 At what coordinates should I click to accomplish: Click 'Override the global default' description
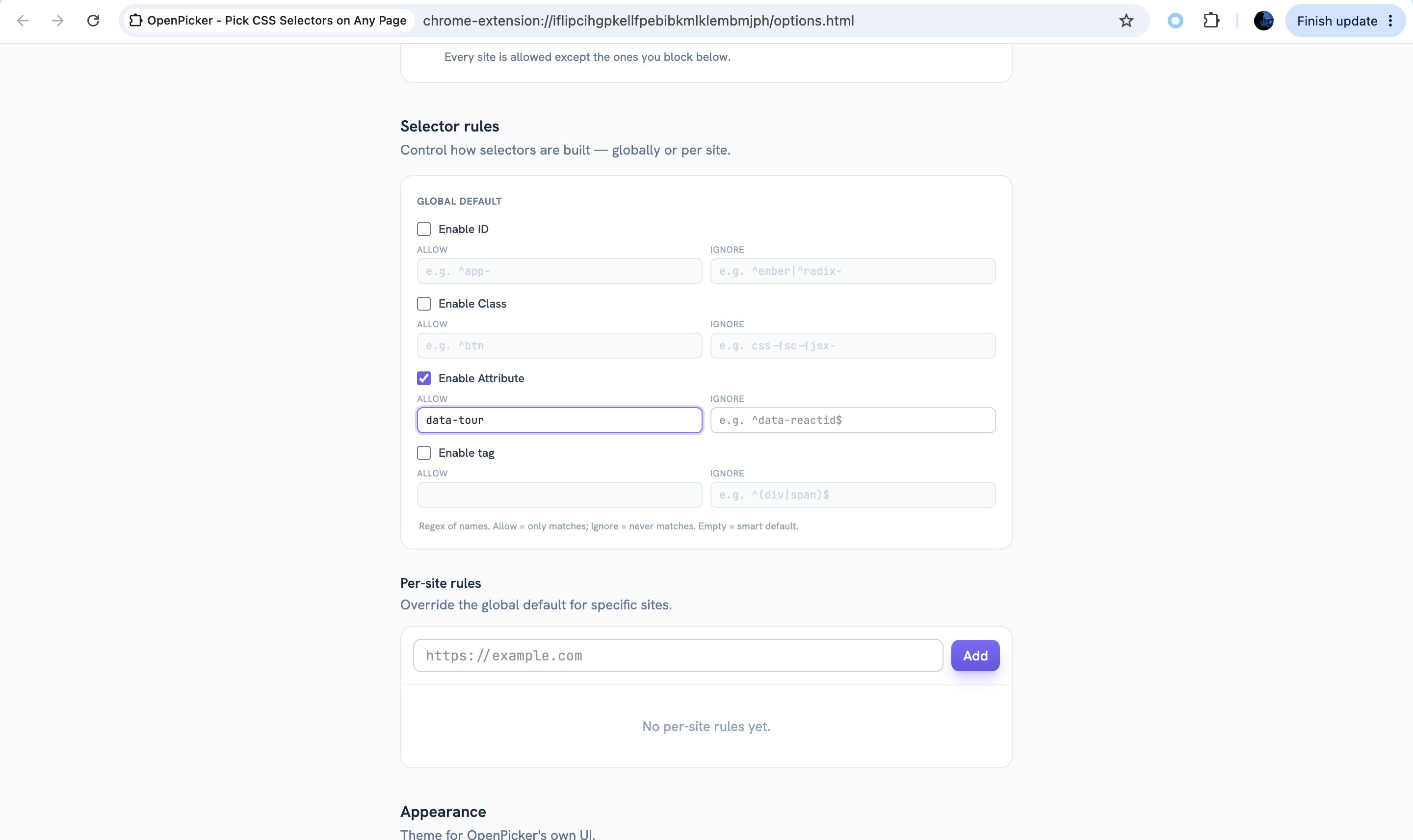tap(536, 604)
